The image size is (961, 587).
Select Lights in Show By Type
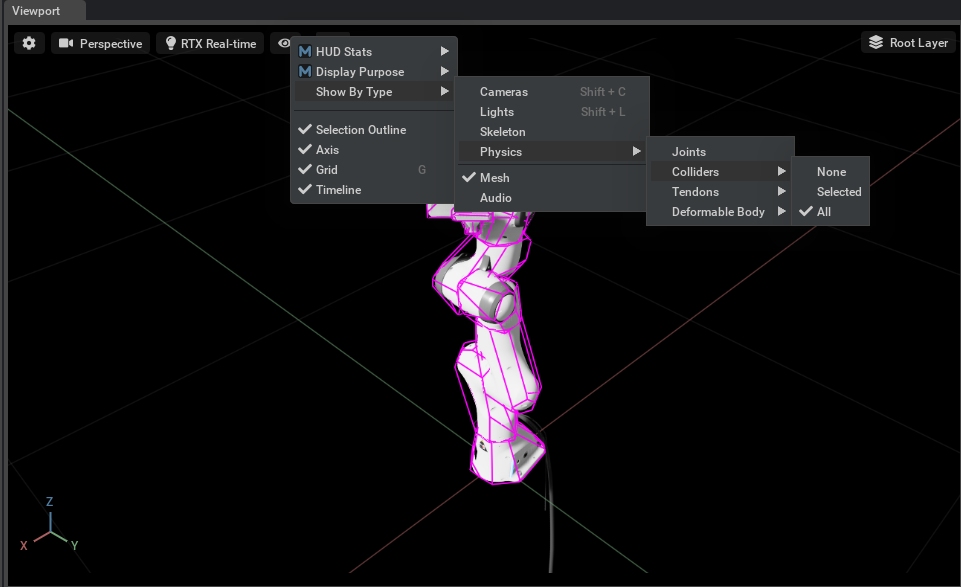pyautogui.click(x=497, y=112)
